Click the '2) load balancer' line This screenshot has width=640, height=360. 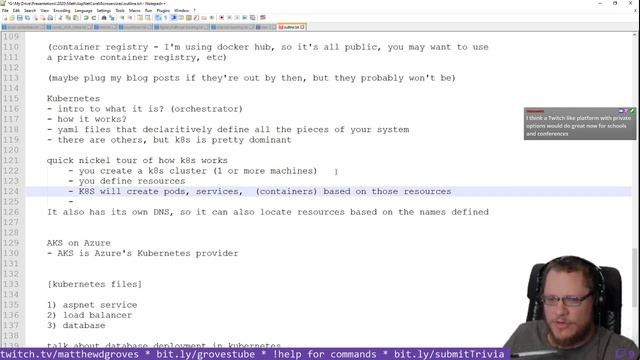pyautogui.click(x=89, y=315)
